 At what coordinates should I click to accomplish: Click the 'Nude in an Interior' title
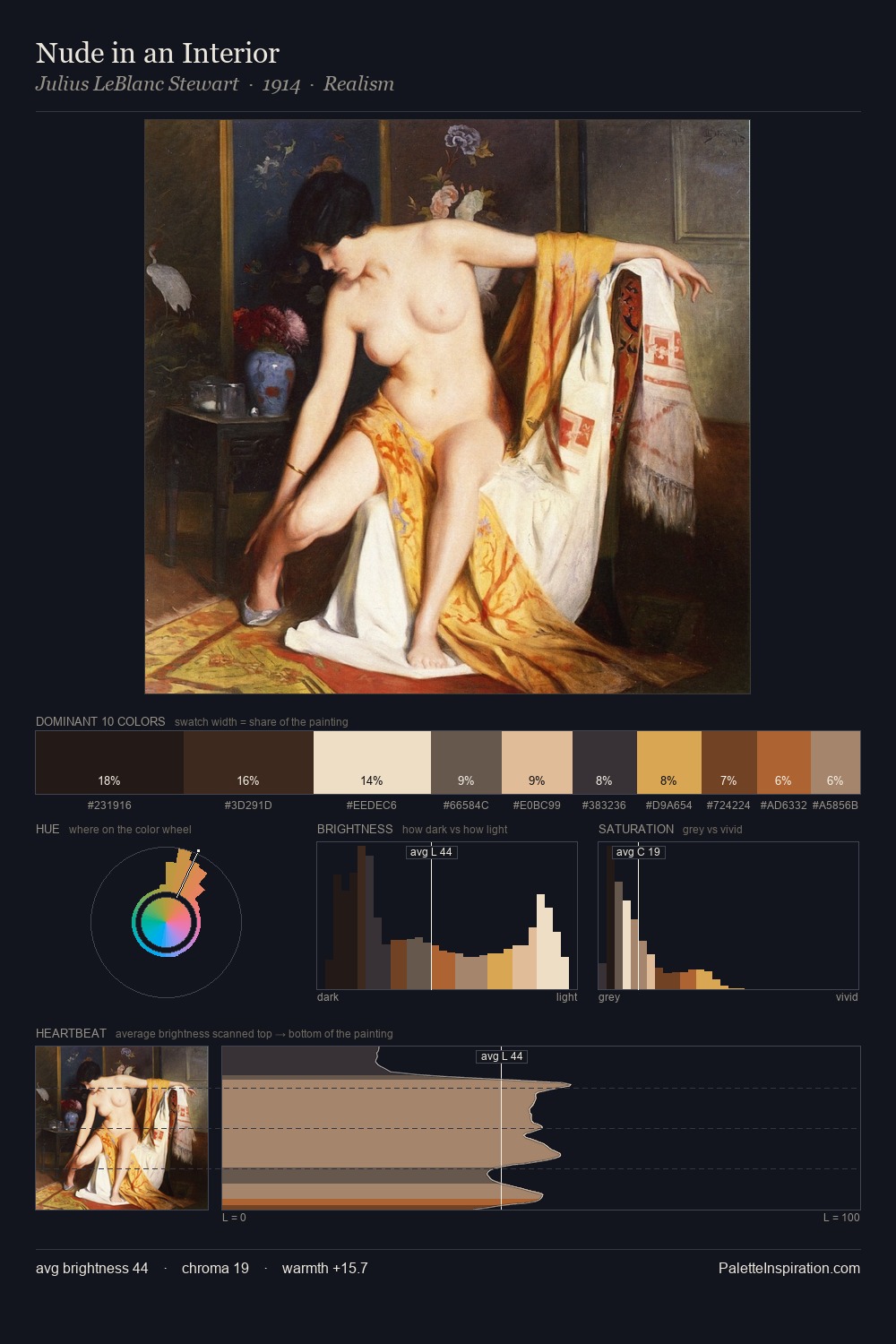158,53
